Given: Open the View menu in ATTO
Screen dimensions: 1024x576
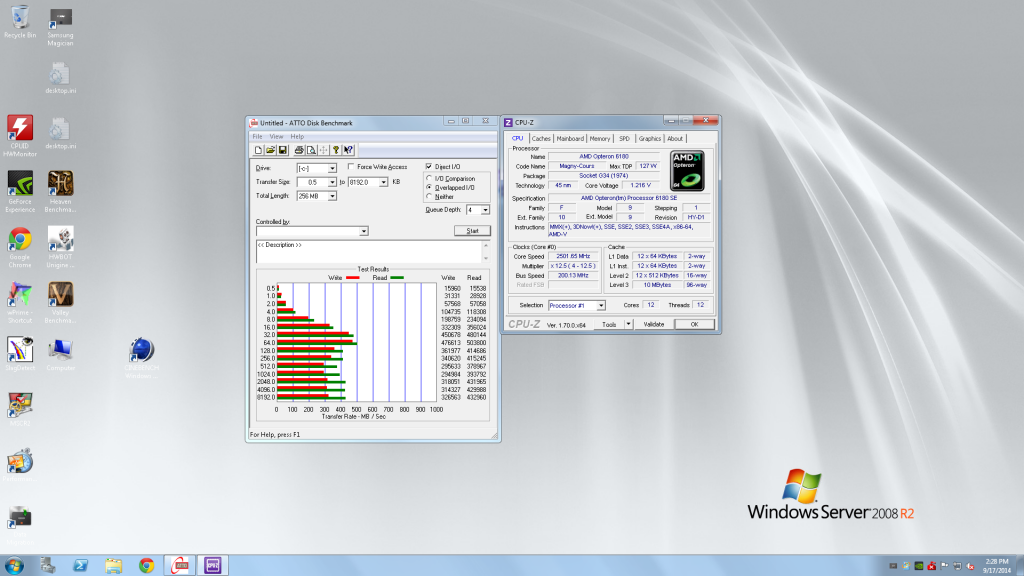Looking at the screenshot, I should point(276,136).
